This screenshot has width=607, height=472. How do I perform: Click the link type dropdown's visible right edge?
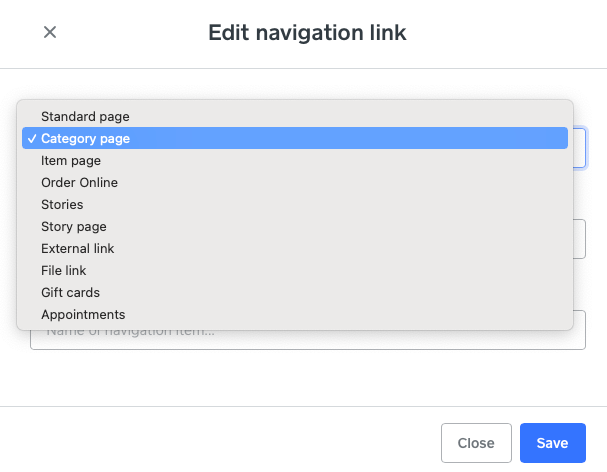pos(581,148)
